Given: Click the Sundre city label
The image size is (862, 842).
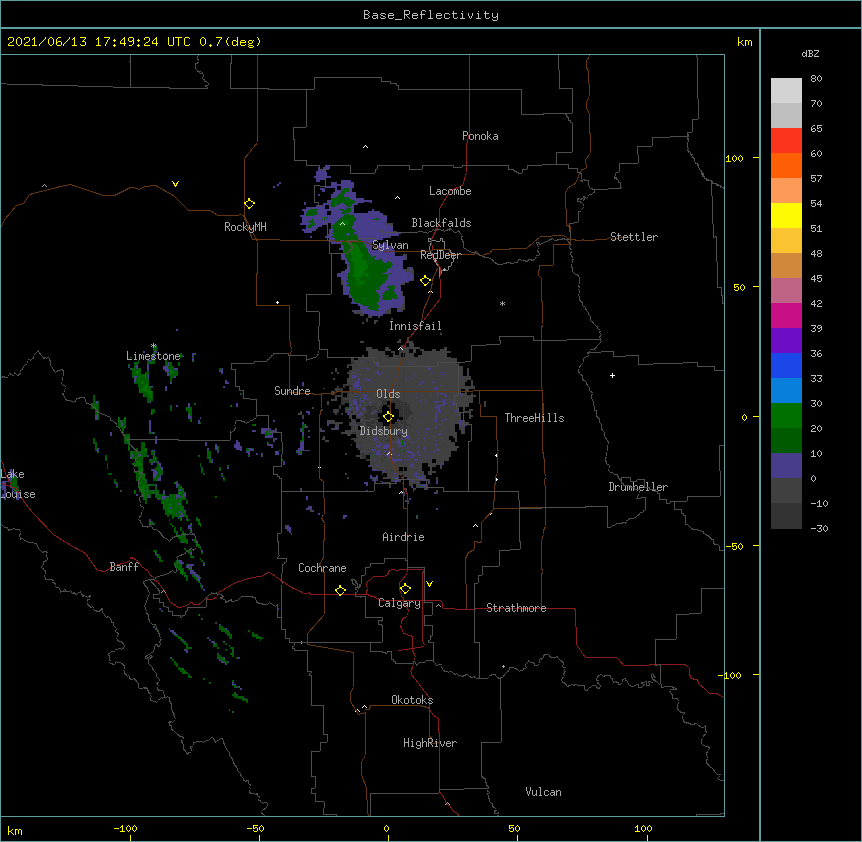Looking at the screenshot, I should 292,391.
